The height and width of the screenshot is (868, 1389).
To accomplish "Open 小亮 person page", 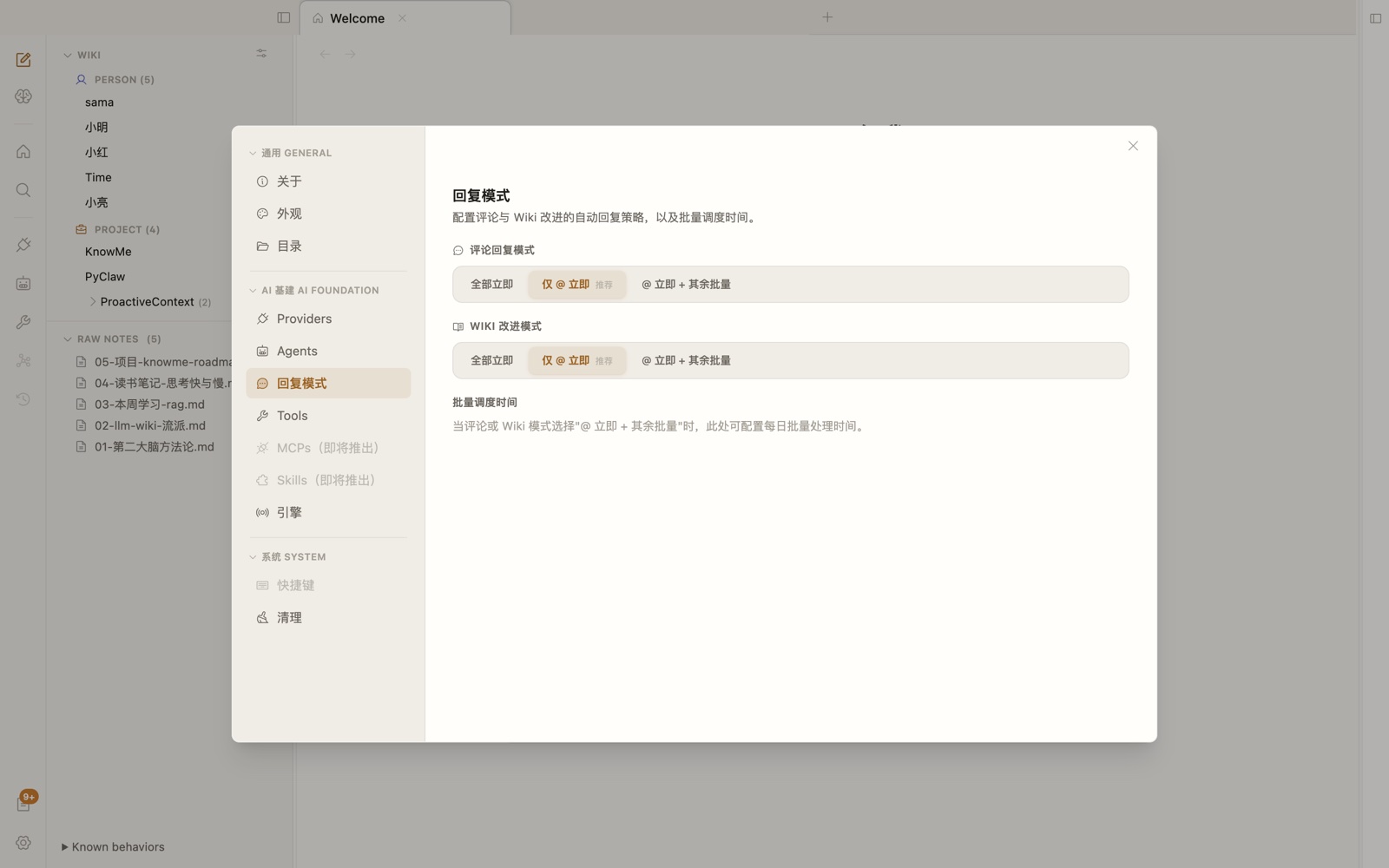I will (x=96, y=203).
